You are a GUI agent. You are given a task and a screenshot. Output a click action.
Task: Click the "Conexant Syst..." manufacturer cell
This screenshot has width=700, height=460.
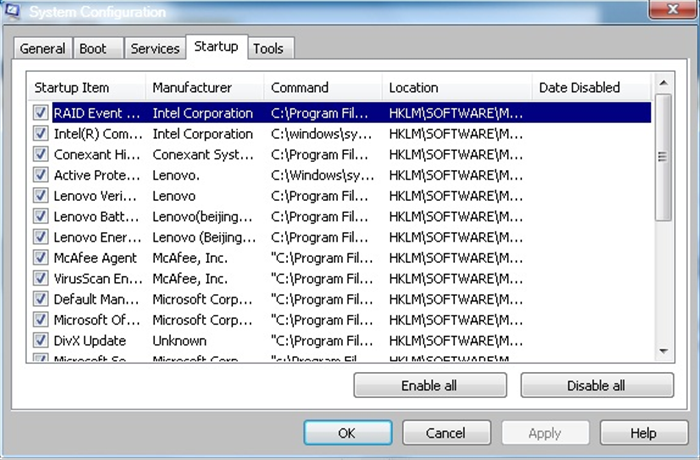(x=203, y=155)
